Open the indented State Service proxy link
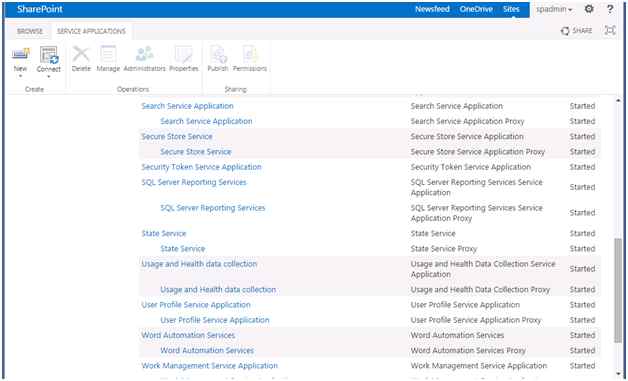This screenshot has height=381, width=628. [183, 249]
